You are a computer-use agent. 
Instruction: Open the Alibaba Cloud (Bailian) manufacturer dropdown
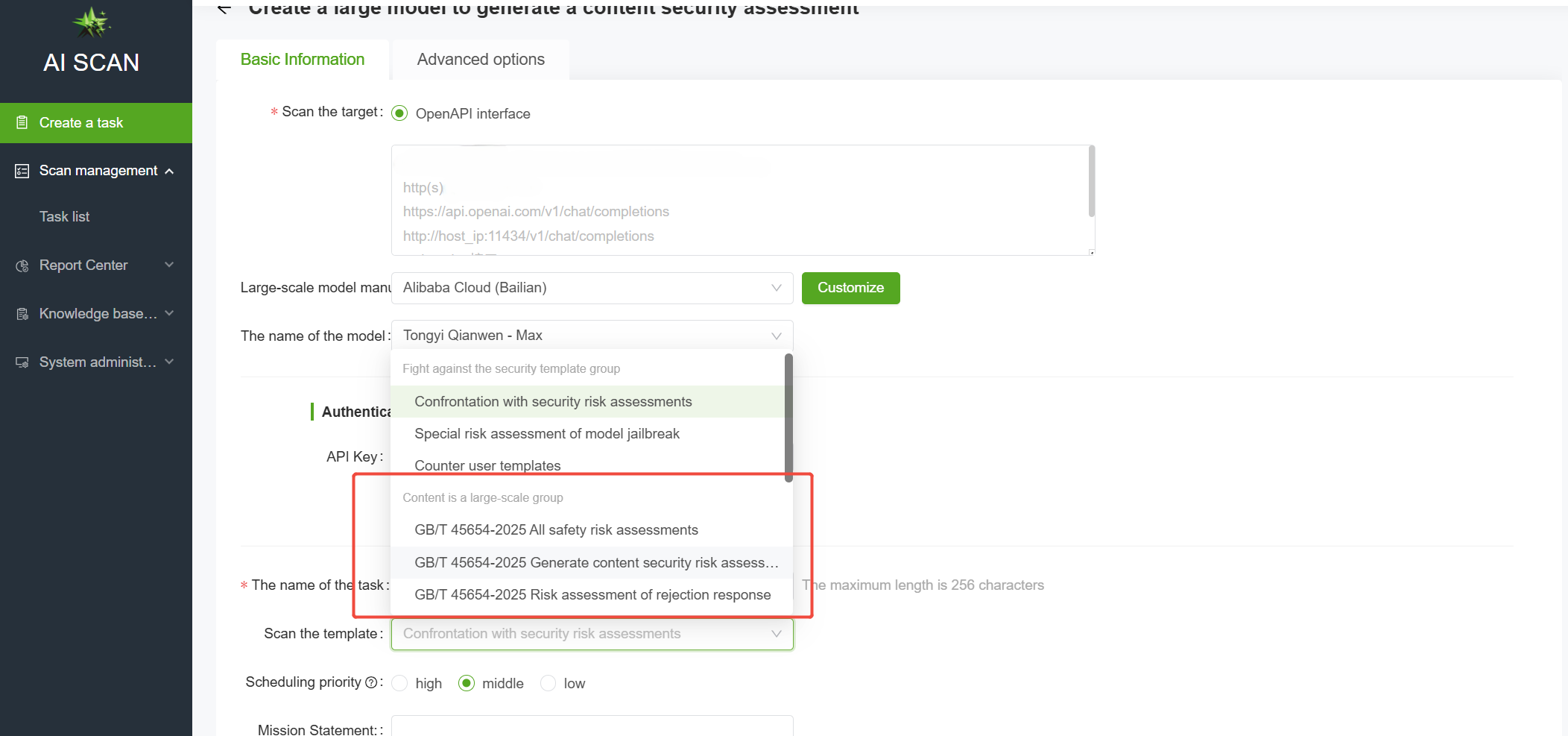pos(592,288)
